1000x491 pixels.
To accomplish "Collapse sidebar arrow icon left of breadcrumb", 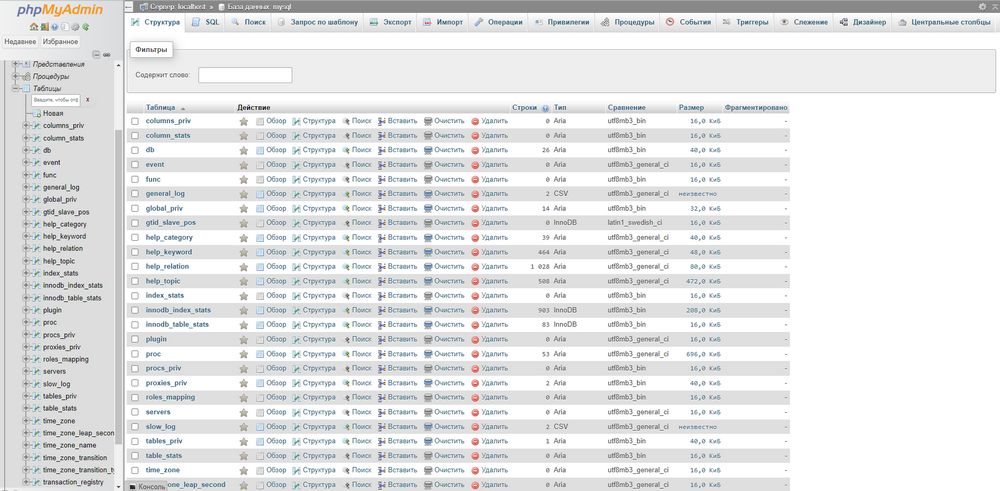I will 129,6.
